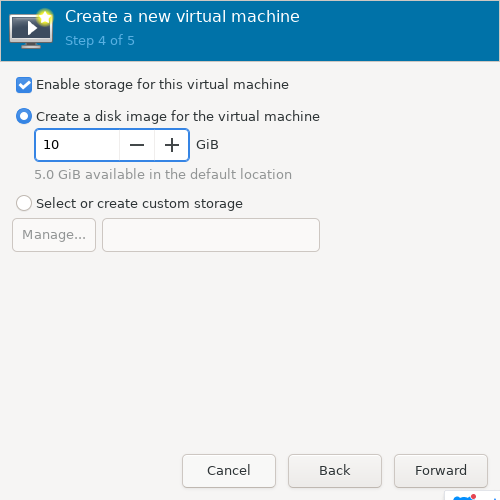This screenshot has height=500, width=500.
Task: Click the disk size field showing 10
Action: click(77, 145)
